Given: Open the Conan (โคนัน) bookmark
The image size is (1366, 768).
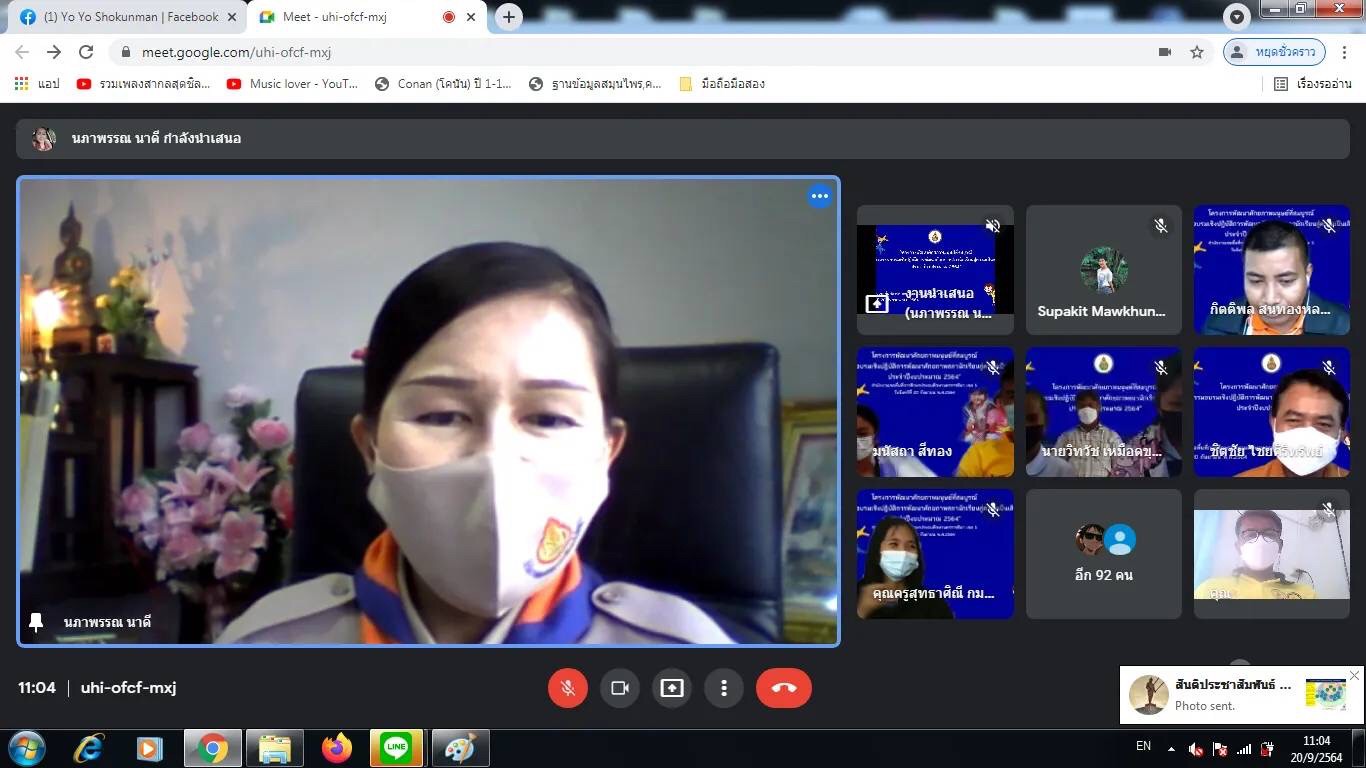Looking at the screenshot, I should 443,84.
